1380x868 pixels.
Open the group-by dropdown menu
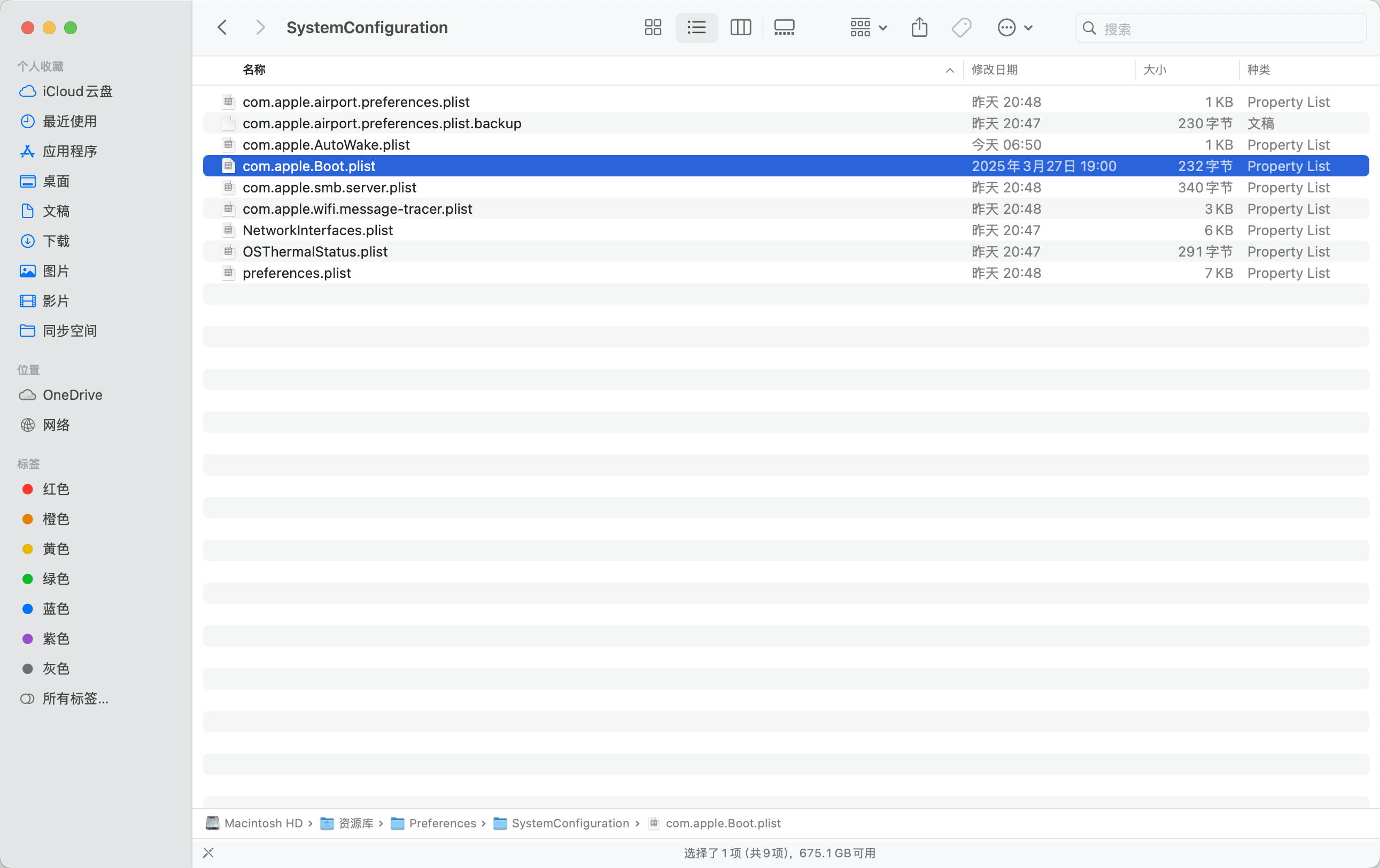[867, 27]
